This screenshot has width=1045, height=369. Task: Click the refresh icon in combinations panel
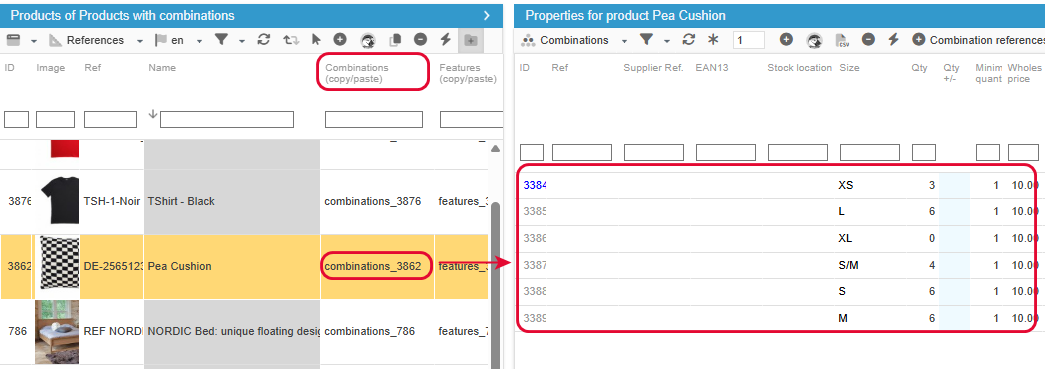(x=689, y=40)
